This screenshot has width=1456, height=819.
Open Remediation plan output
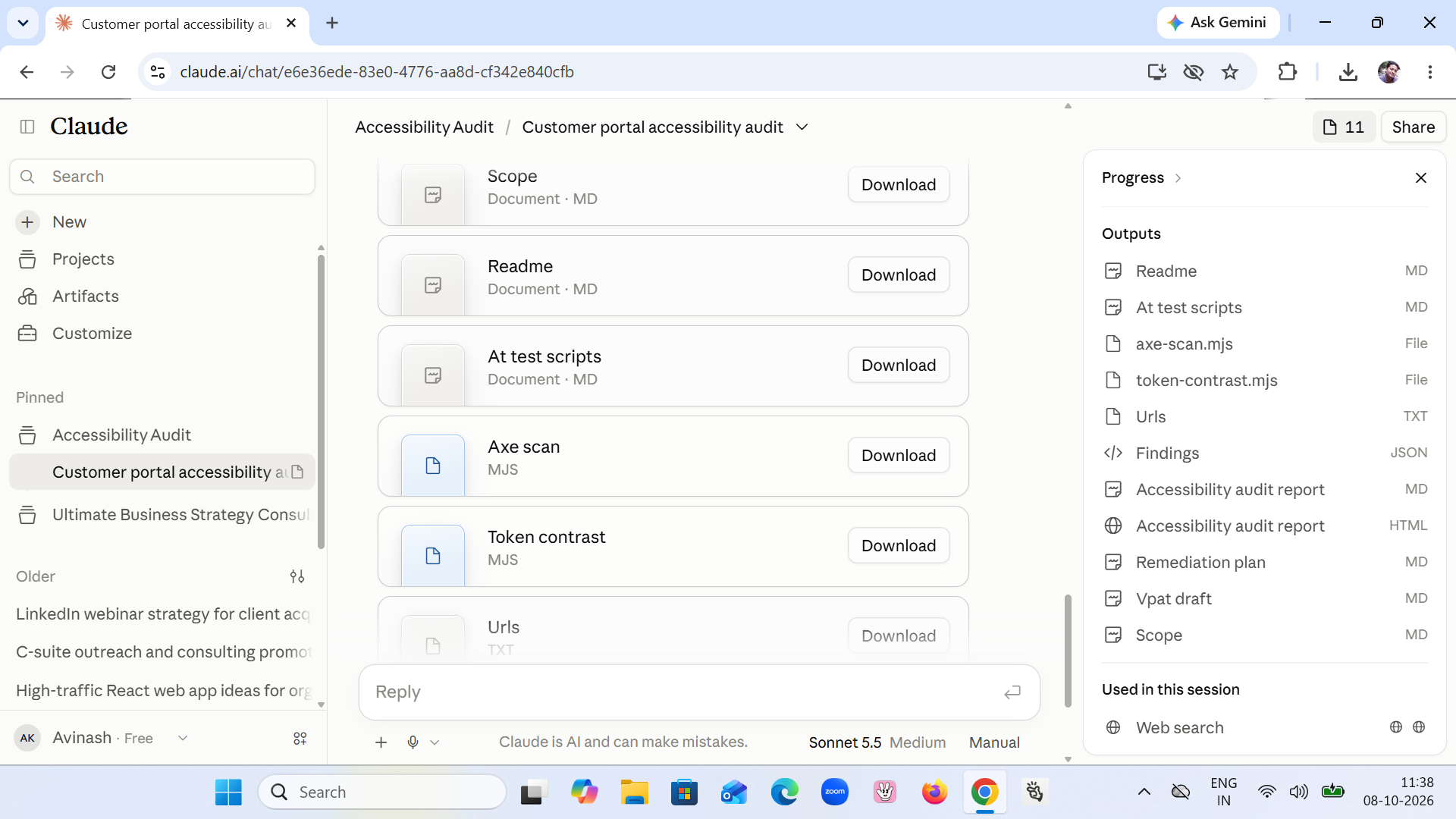pyautogui.click(x=1265, y=563)
